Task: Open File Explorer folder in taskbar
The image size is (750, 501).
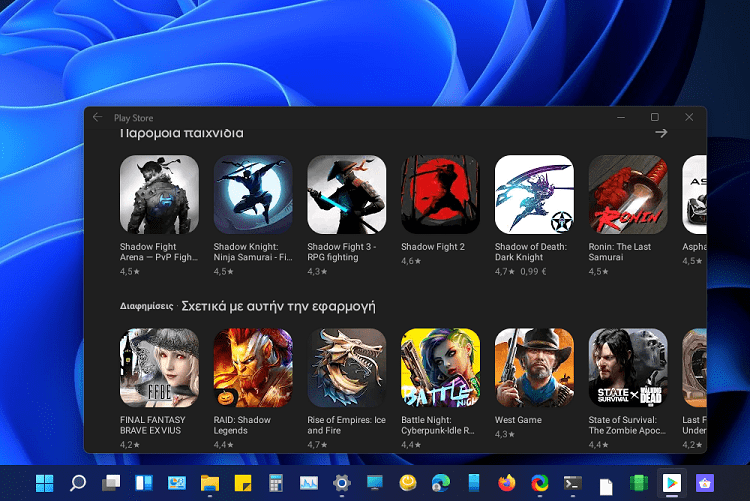Action: point(210,483)
